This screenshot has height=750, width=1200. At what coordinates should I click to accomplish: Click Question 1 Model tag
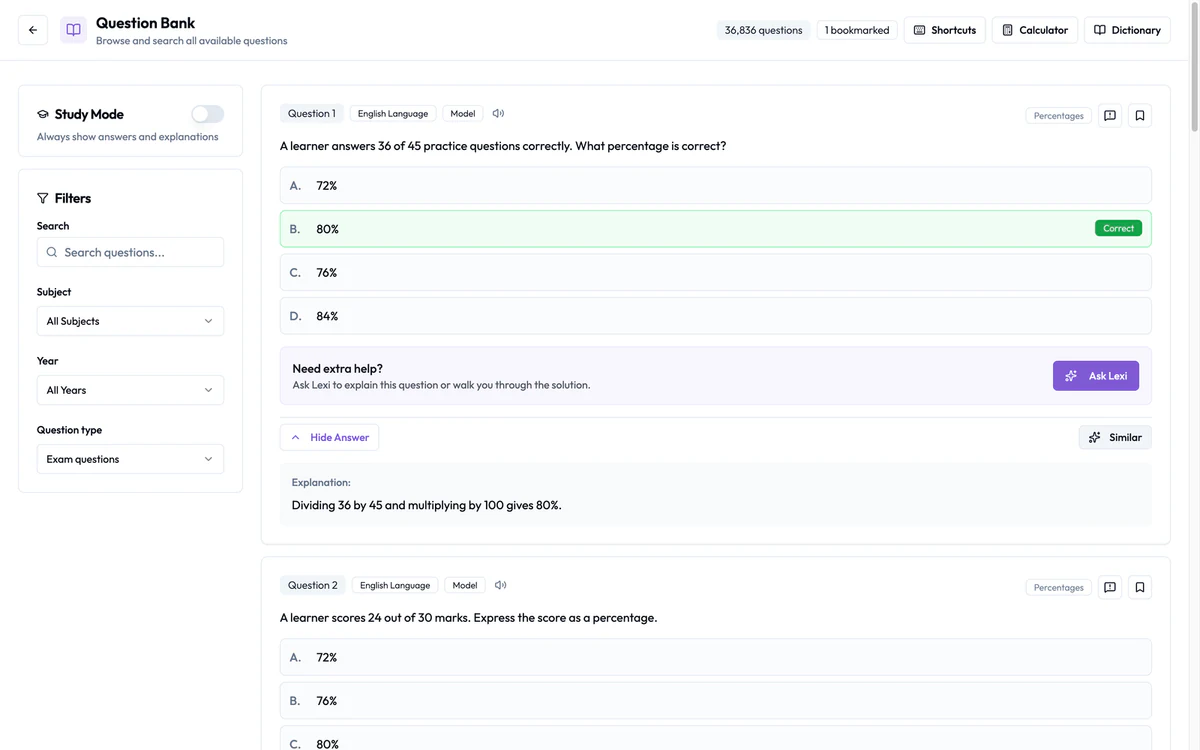click(463, 113)
